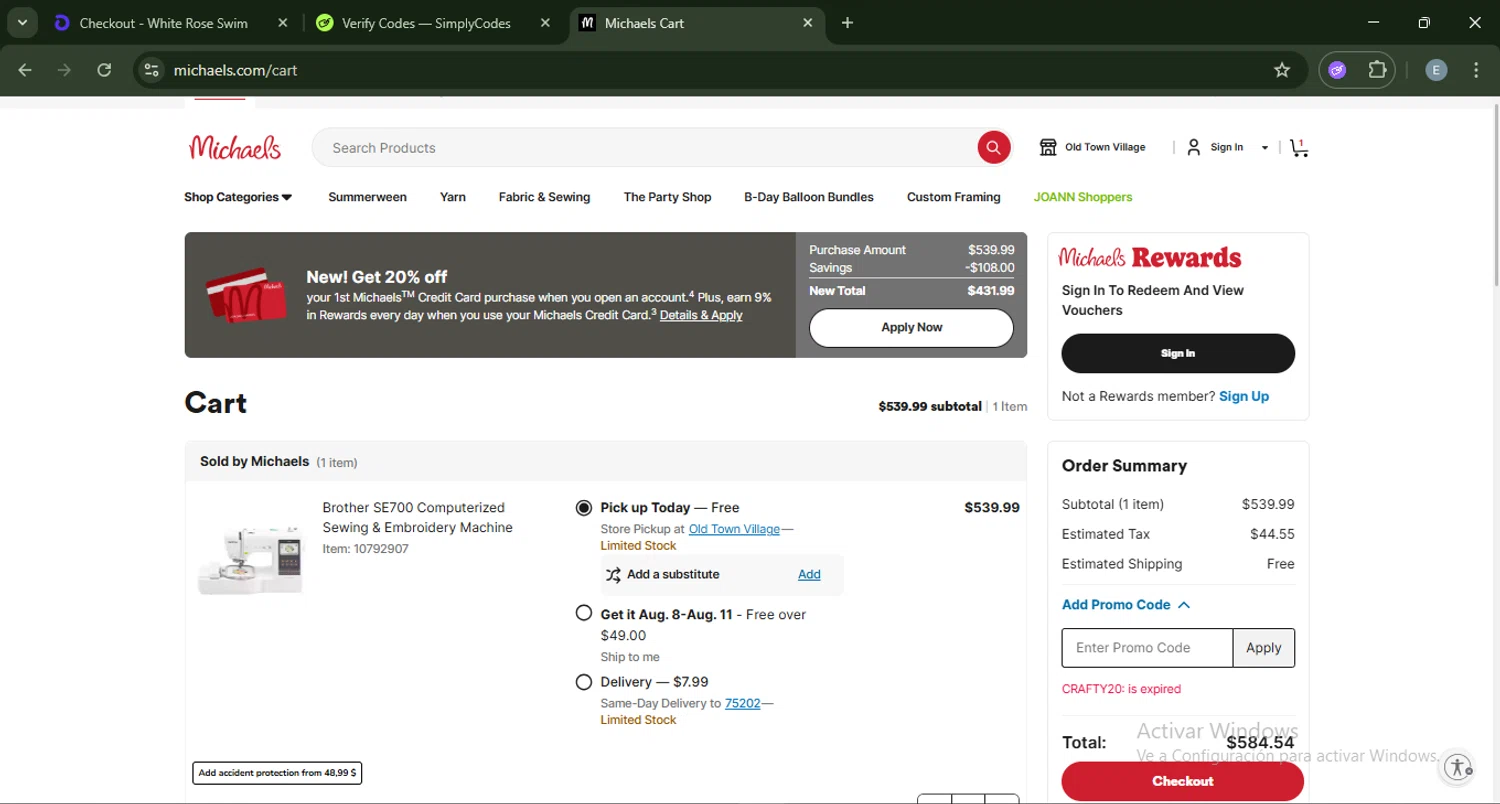Click the substitute shuffle icon

click(613, 575)
